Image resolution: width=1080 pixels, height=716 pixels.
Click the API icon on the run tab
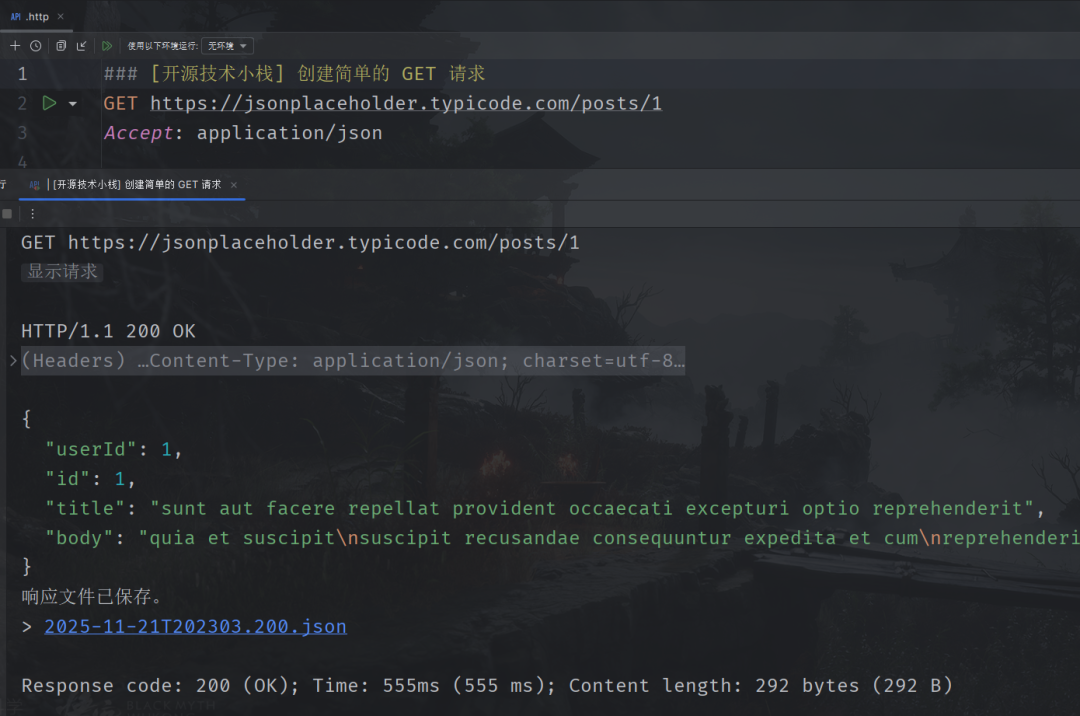(34, 185)
